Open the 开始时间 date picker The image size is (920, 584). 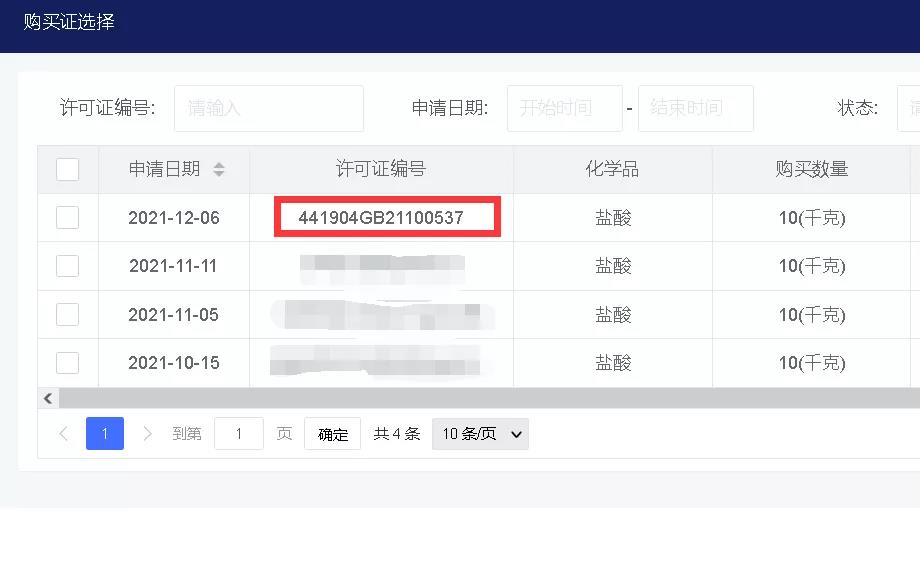pyautogui.click(x=564, y=108)
